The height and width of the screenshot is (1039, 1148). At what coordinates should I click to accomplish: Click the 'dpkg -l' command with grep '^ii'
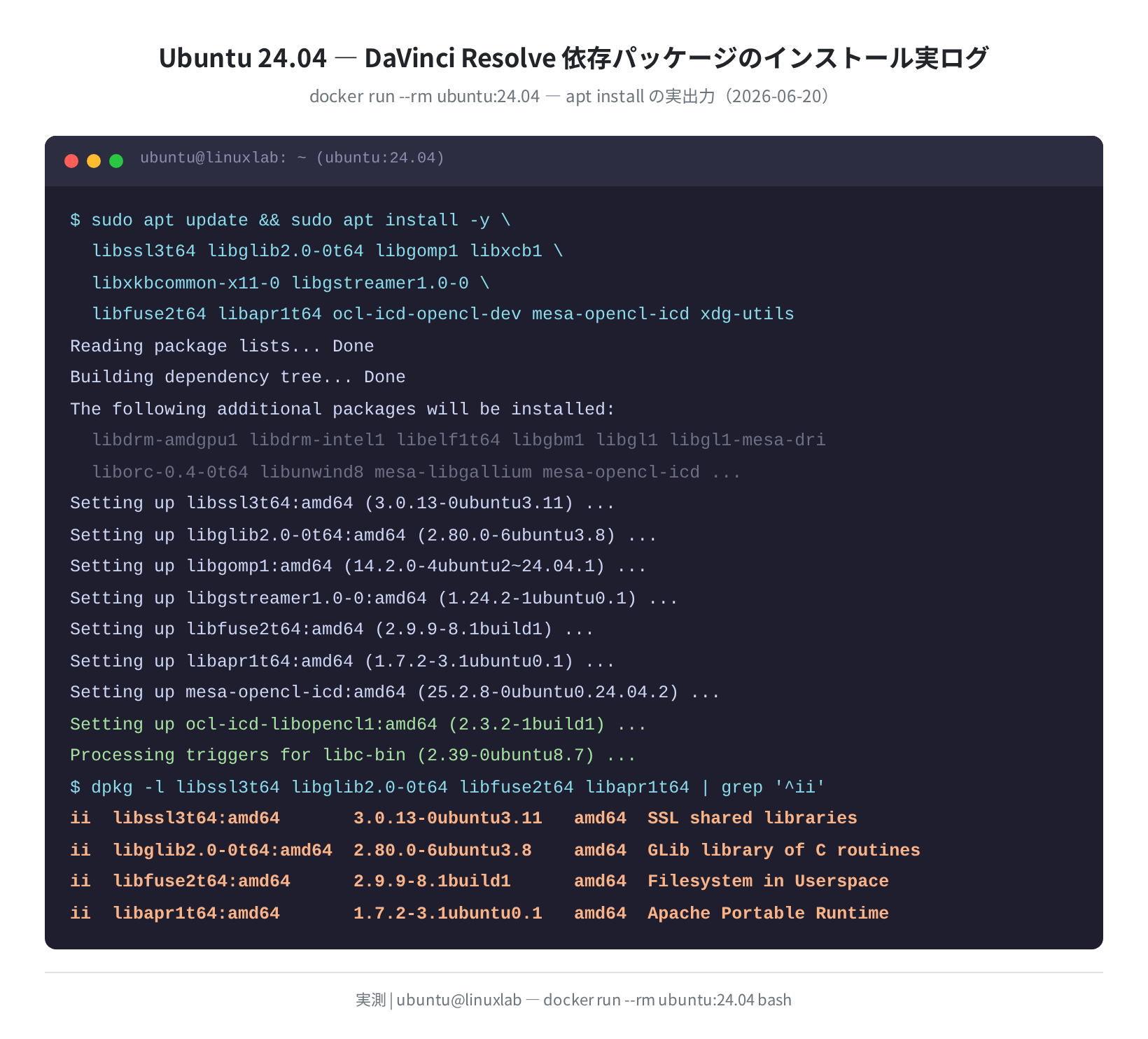[448, 787]
